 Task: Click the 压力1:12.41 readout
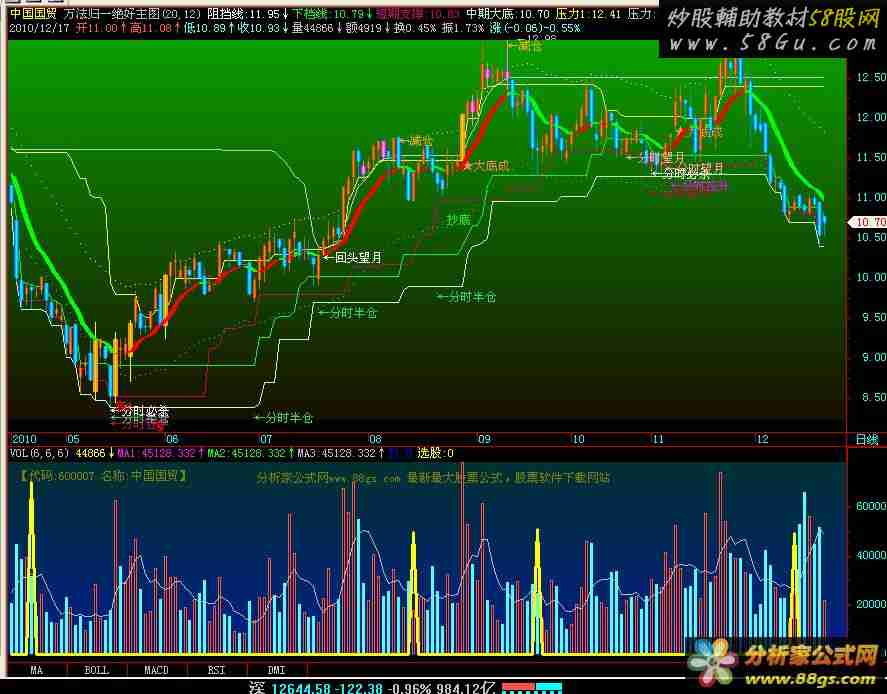(588, 14)
